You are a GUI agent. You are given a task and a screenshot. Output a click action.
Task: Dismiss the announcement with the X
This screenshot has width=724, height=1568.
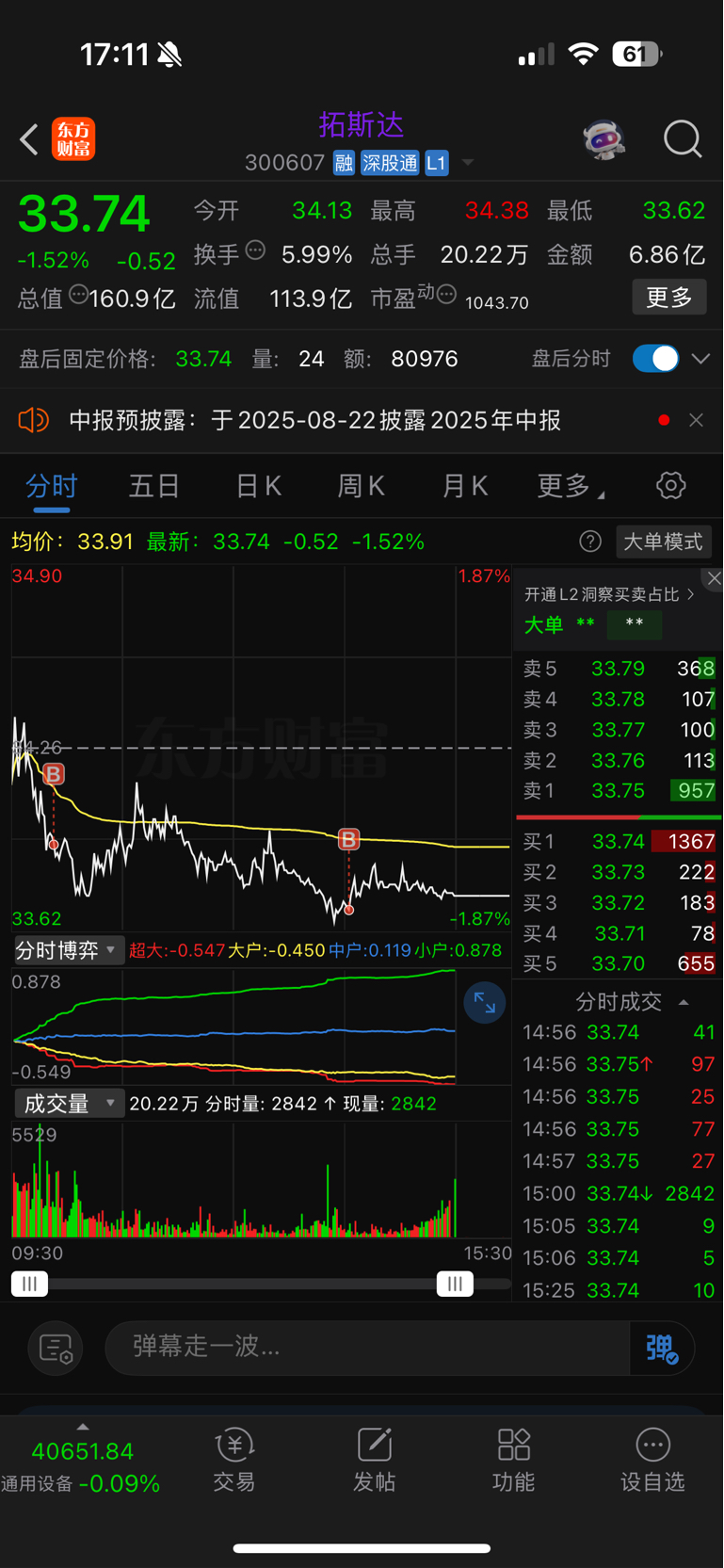696,420
